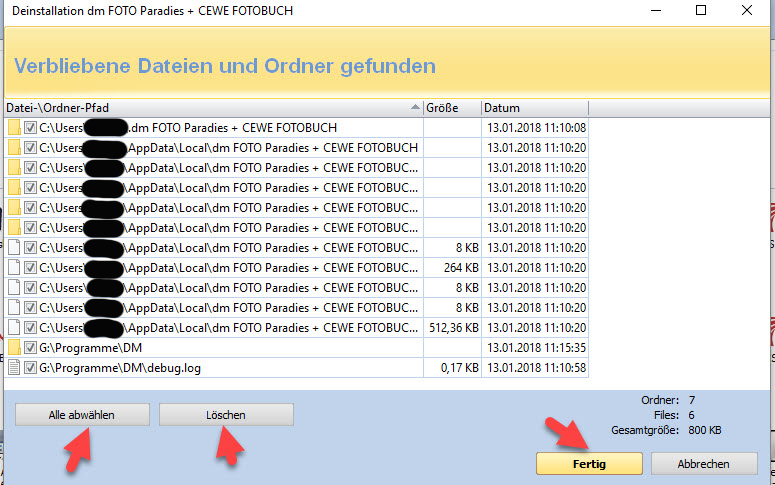Click the date 13.01.2018 11:15:35
Image resolution: width=775 pixels, height=485 pixels.
[x=537, y=348]
